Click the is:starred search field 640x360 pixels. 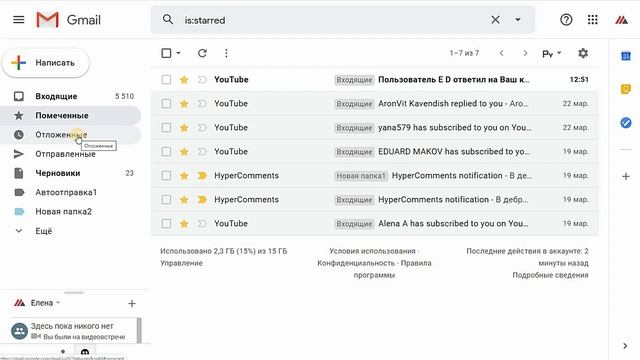point(335,20)
